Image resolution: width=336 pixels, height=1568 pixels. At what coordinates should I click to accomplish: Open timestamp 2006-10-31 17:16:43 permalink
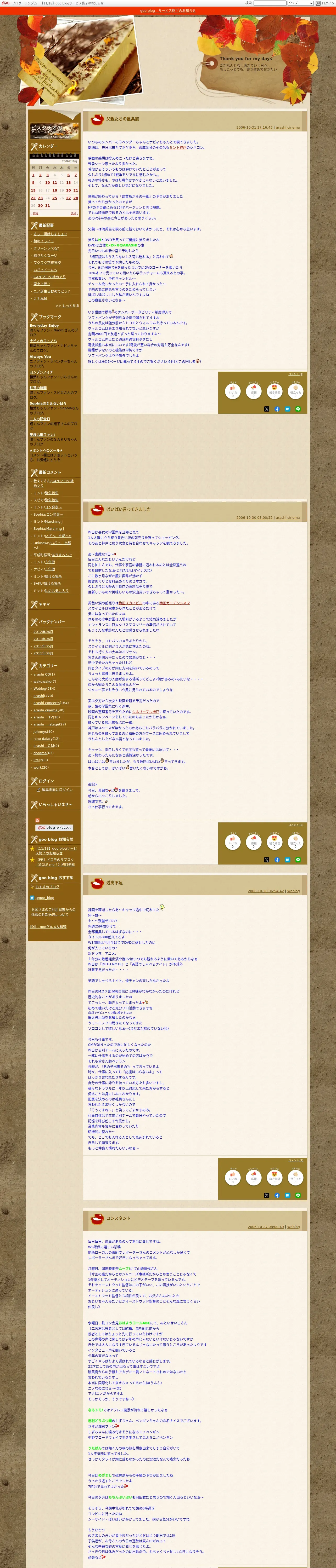click(x=254, y=128)
